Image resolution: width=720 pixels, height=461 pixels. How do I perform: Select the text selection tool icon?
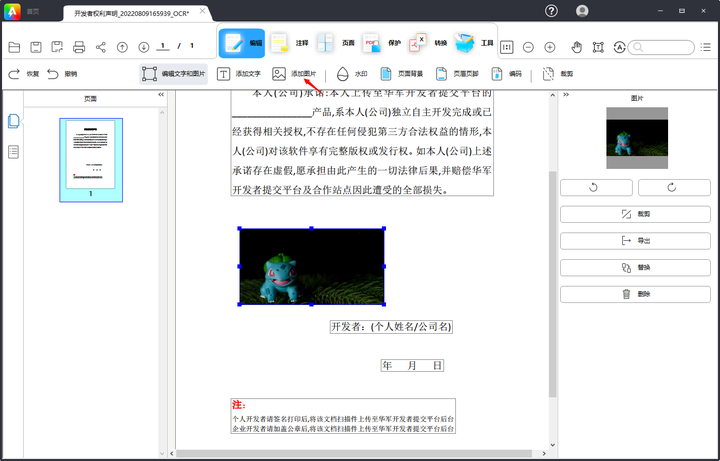tap(598, 47)
